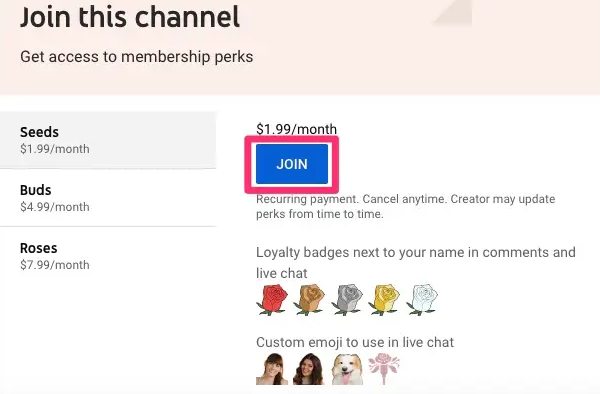
Task: Click the second woman face emoji
Action: 308,369
